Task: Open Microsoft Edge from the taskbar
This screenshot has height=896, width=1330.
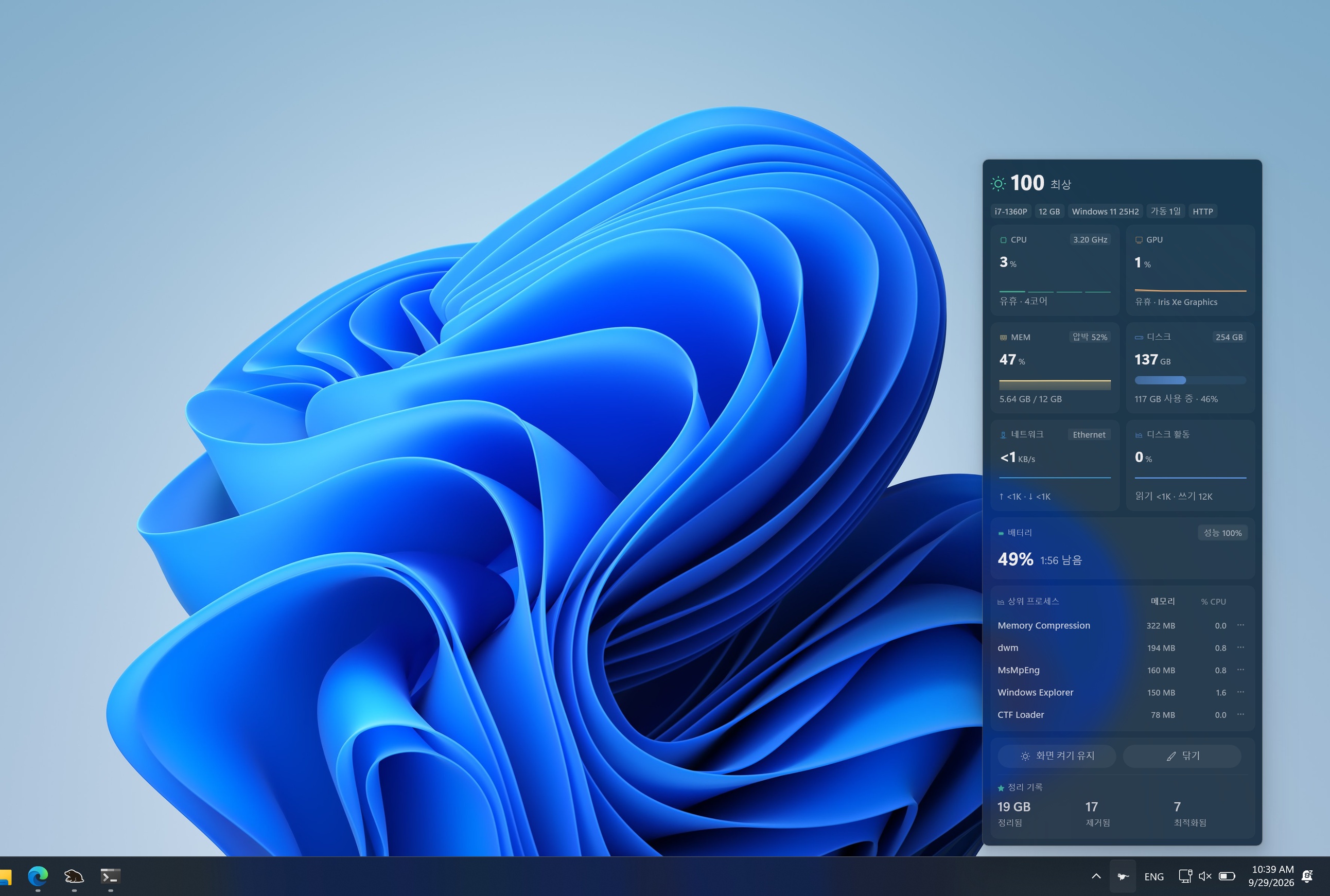Action: coord(38,875)
